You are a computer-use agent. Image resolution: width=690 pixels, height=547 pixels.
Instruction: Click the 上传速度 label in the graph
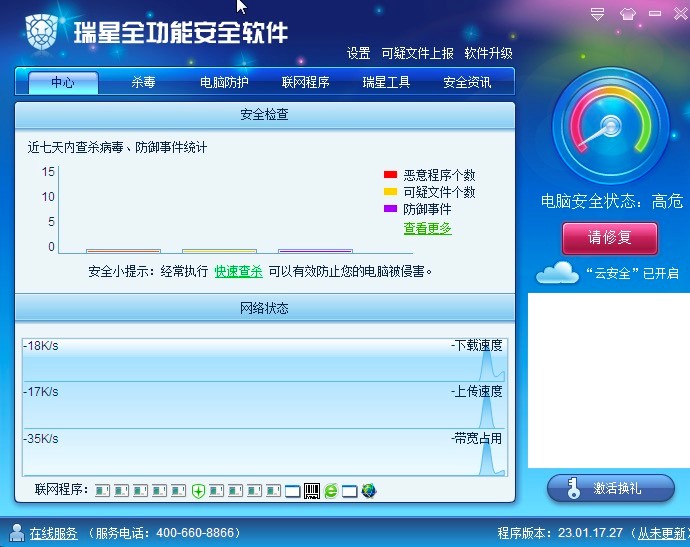477,391
